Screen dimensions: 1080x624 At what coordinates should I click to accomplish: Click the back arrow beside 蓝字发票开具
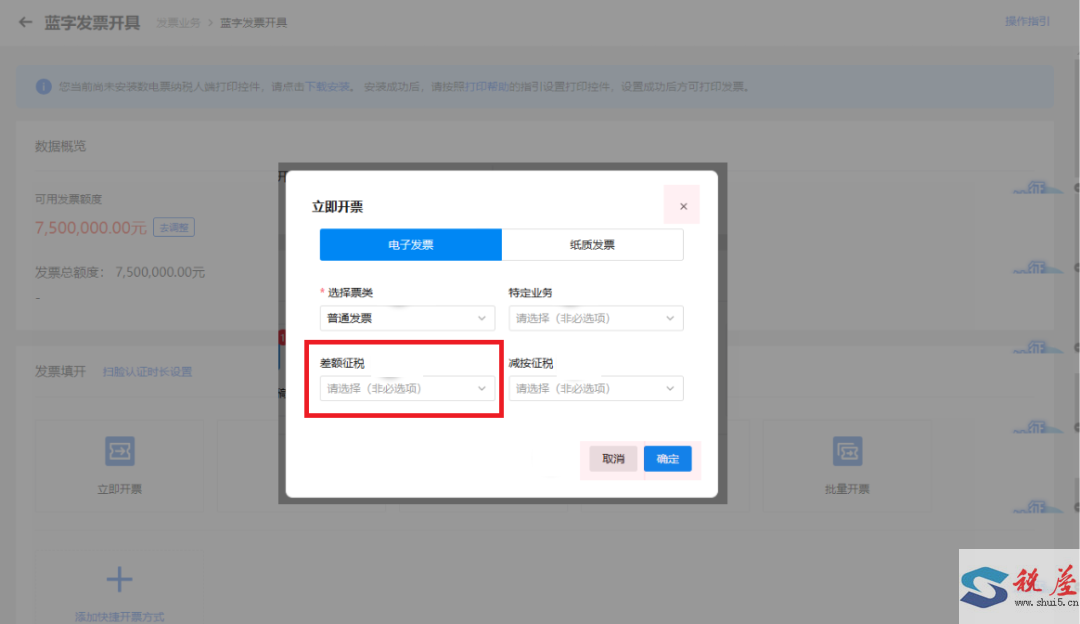point(26,22)
